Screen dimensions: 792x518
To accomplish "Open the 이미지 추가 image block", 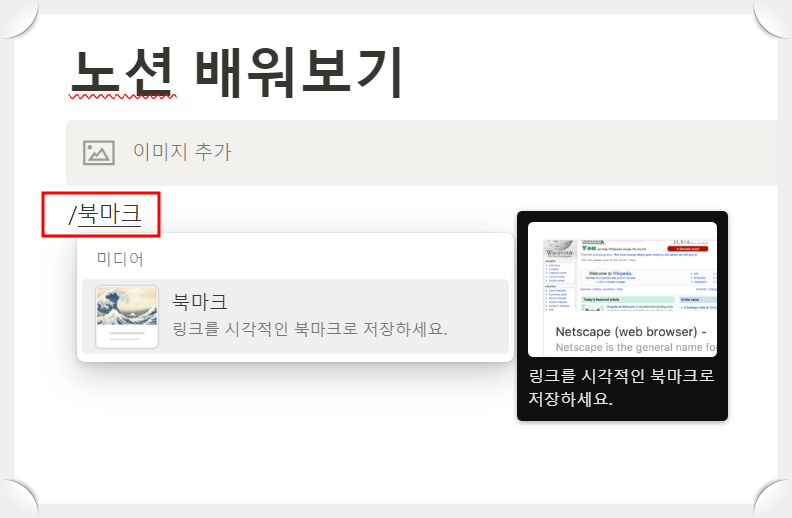I will [422, 152].
